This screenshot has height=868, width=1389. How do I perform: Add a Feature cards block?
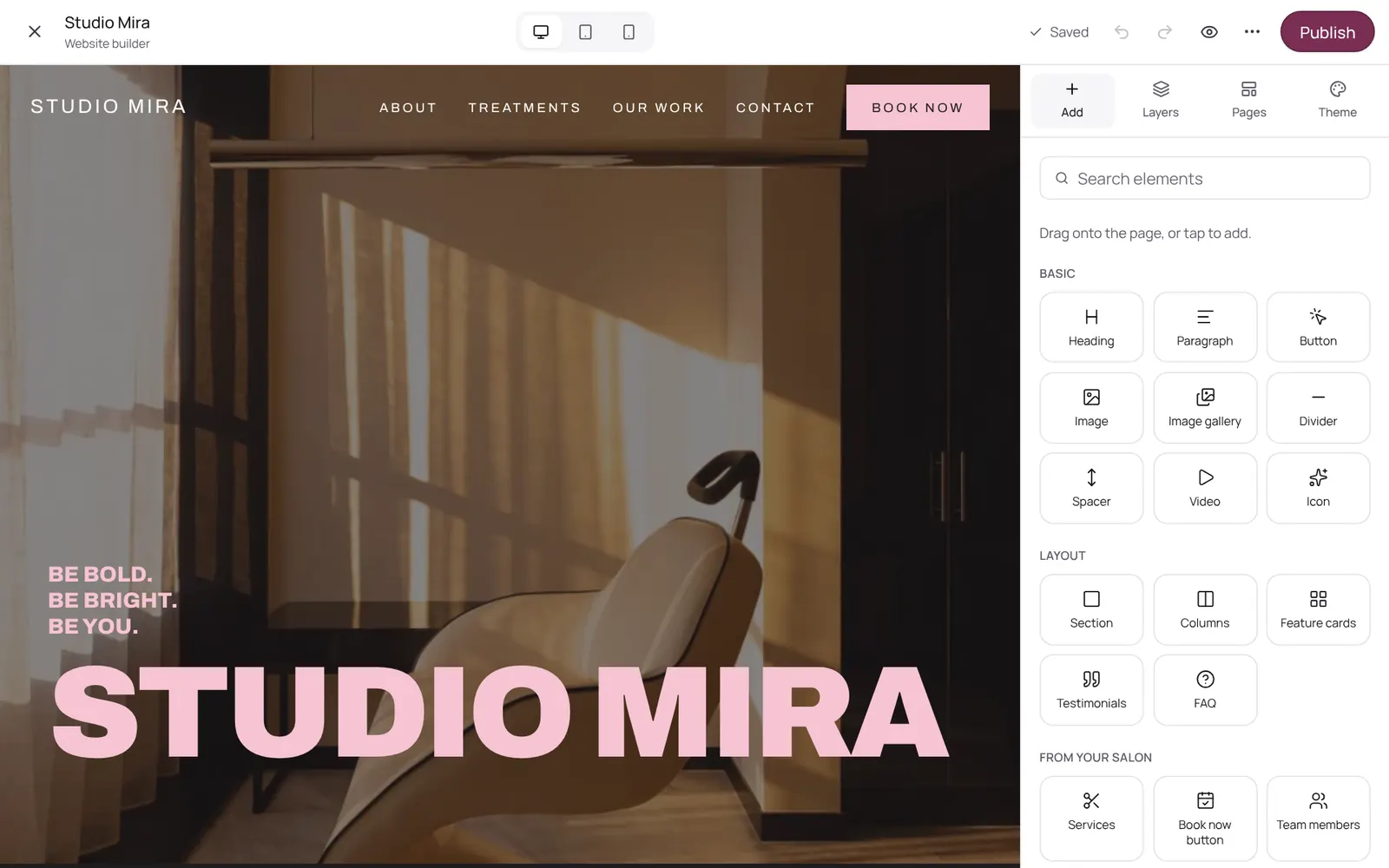(1318, 609)
